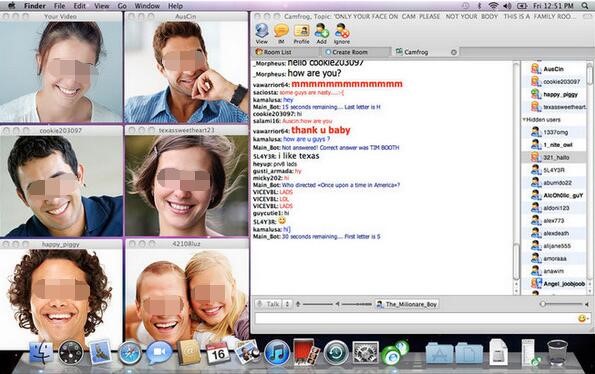595x374 pixels.
Task: Open Photo Booth from the dock
Action: (306, 352)
